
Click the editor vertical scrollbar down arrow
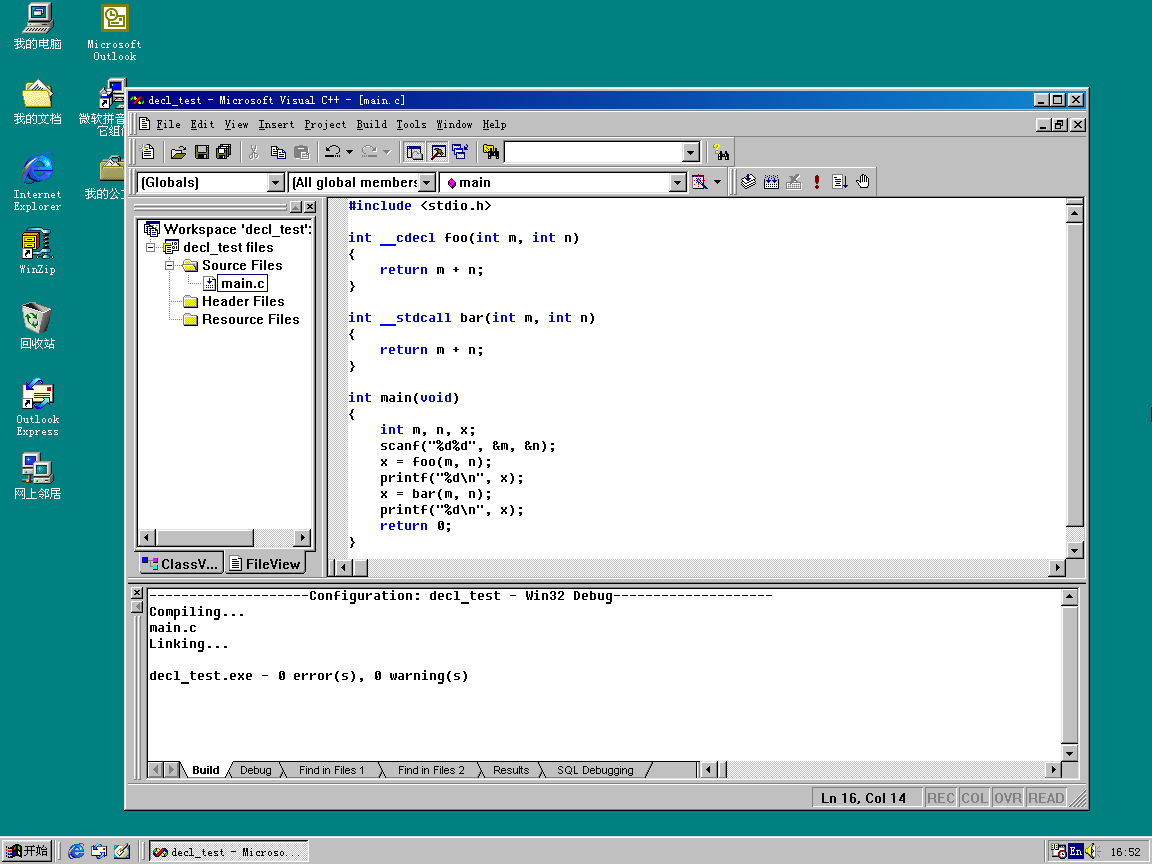click(x=1074, y=550)
